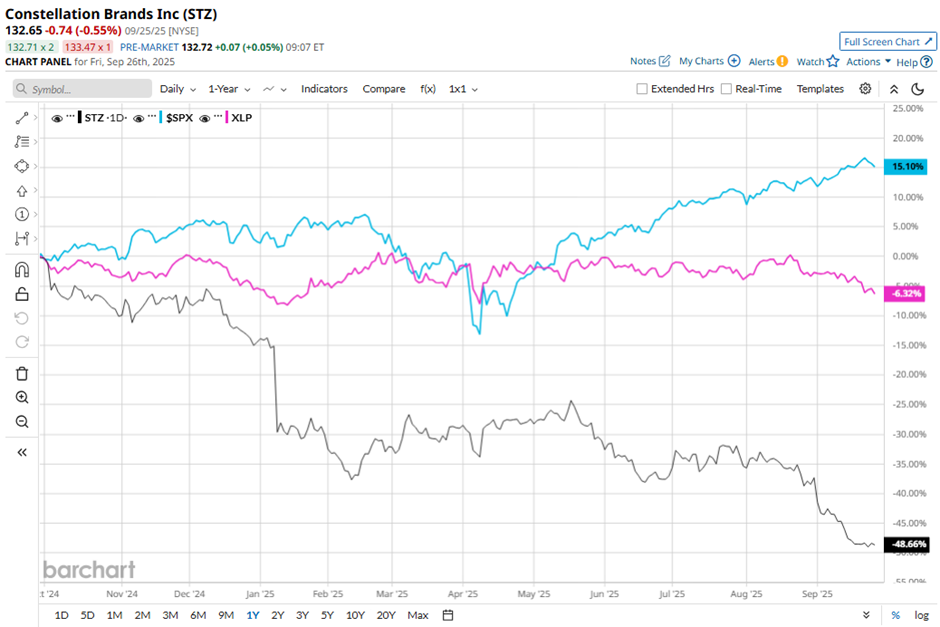
Task: Click the STZ black color swatch
Action: click(x=80, y=117)
